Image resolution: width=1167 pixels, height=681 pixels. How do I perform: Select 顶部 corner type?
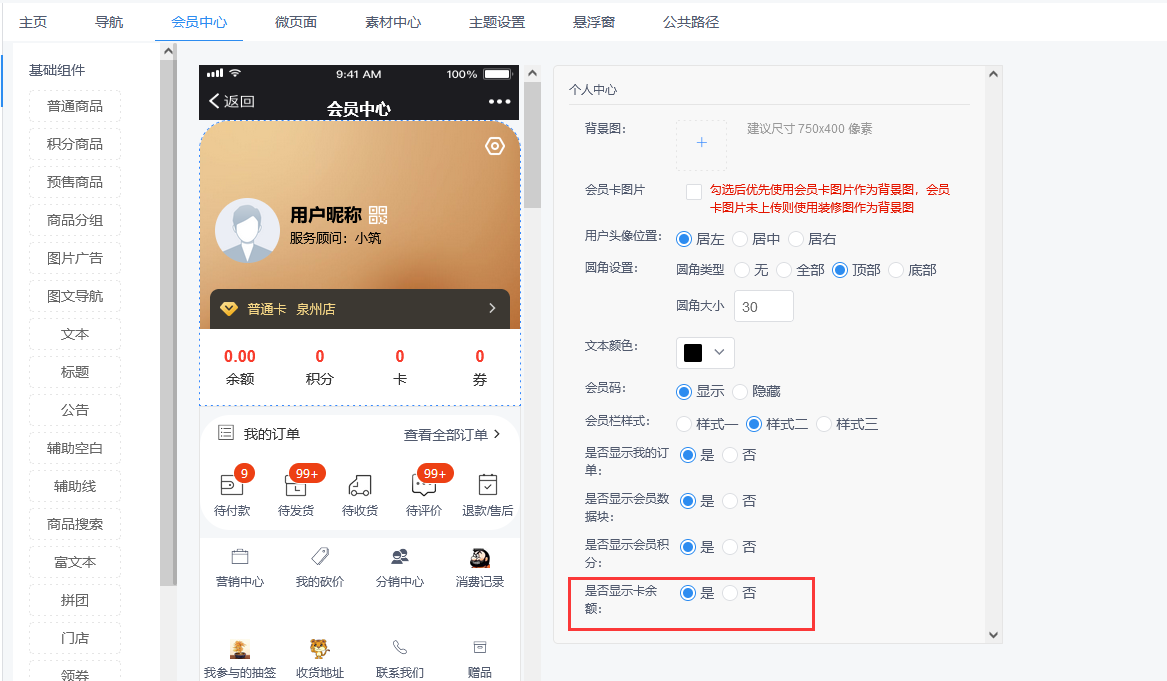pos(840,270)
